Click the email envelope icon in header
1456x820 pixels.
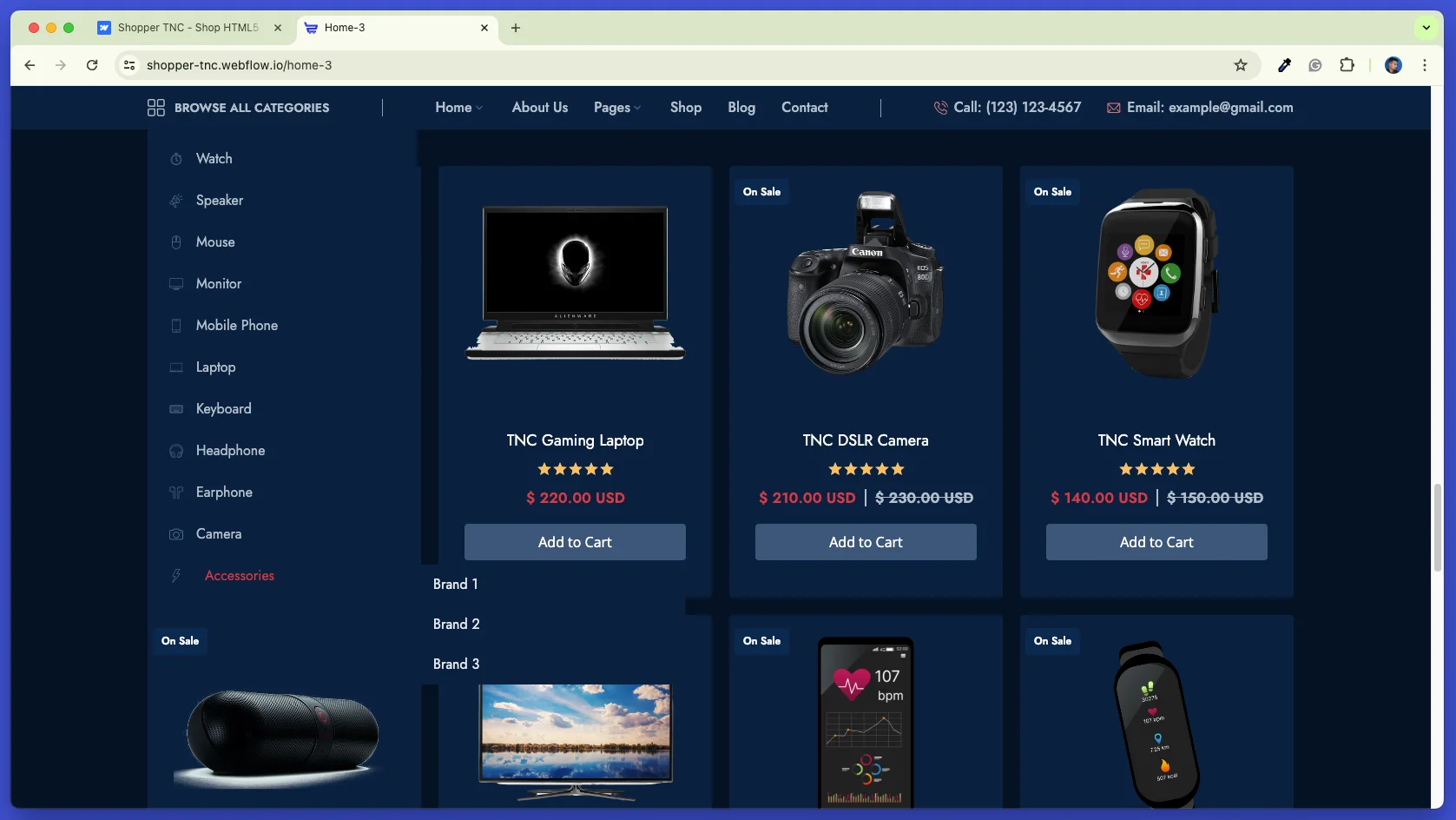click(1113, 108)
